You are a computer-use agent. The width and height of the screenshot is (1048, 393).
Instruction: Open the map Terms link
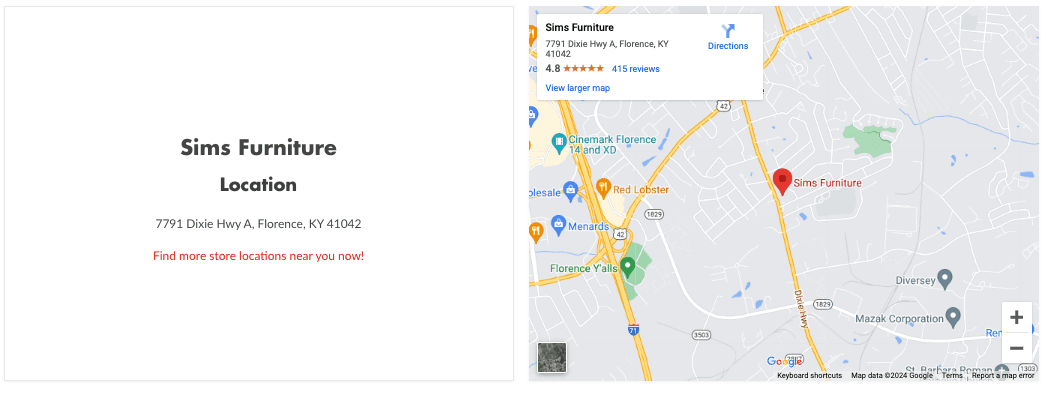952,376
